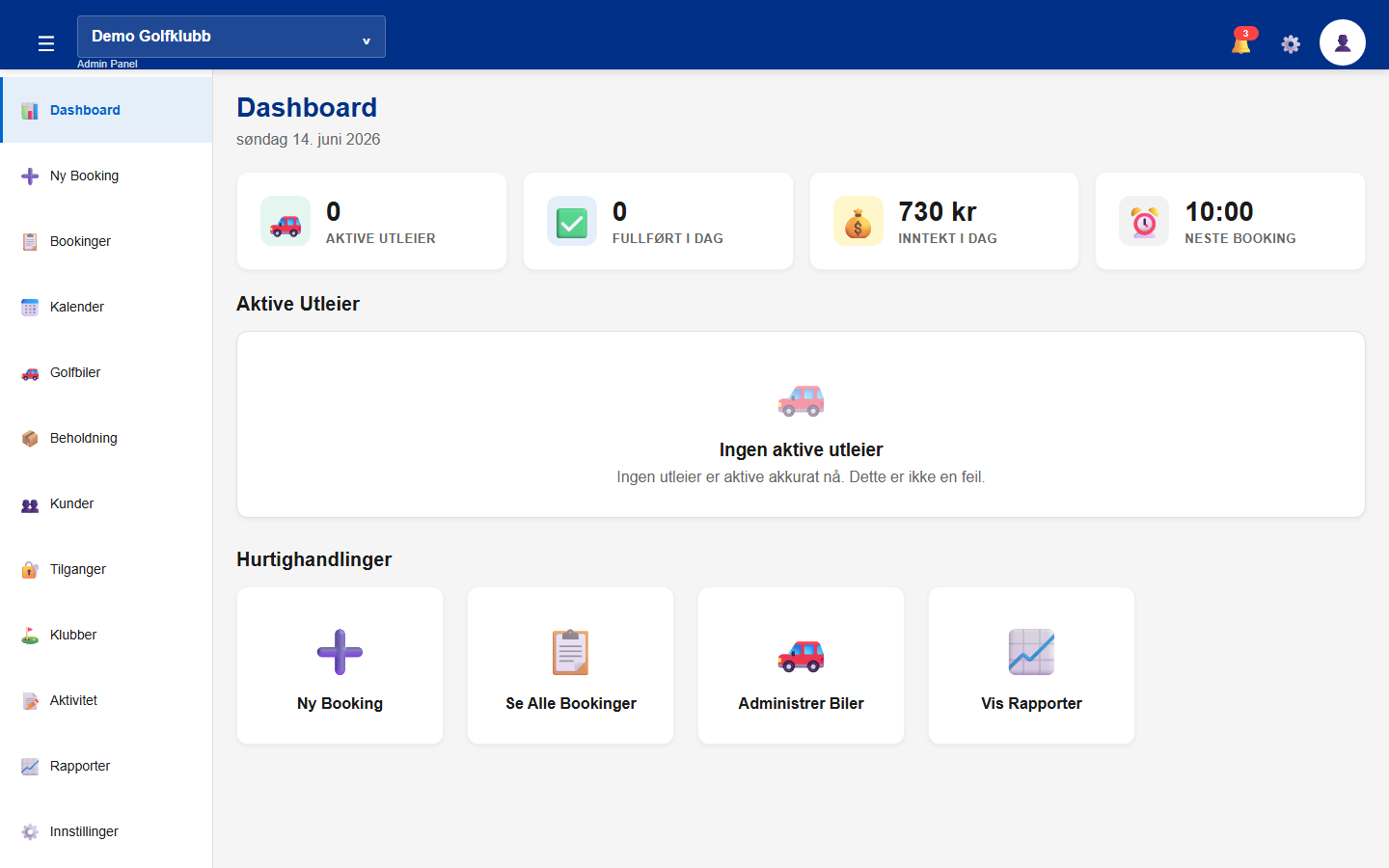1389x868 pixels.
Task: Click the 730 kr income value
Action: (x=938, y=211)
